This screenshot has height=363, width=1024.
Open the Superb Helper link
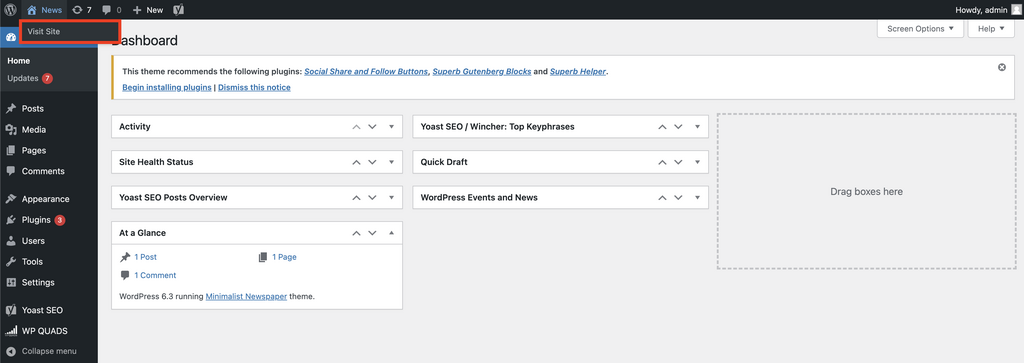[x=579, y=72]
